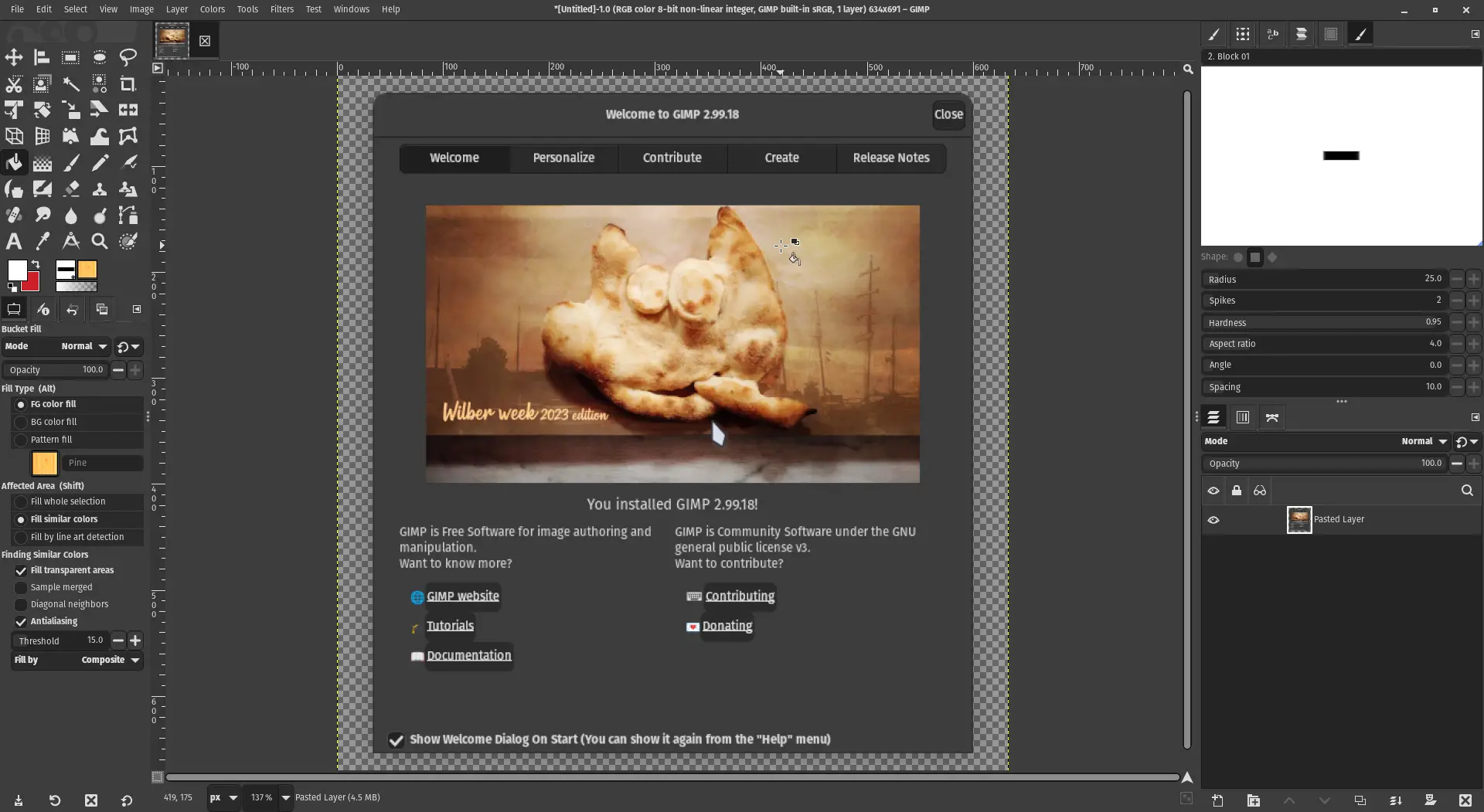Enable Sample merged option

pos(20,587)
